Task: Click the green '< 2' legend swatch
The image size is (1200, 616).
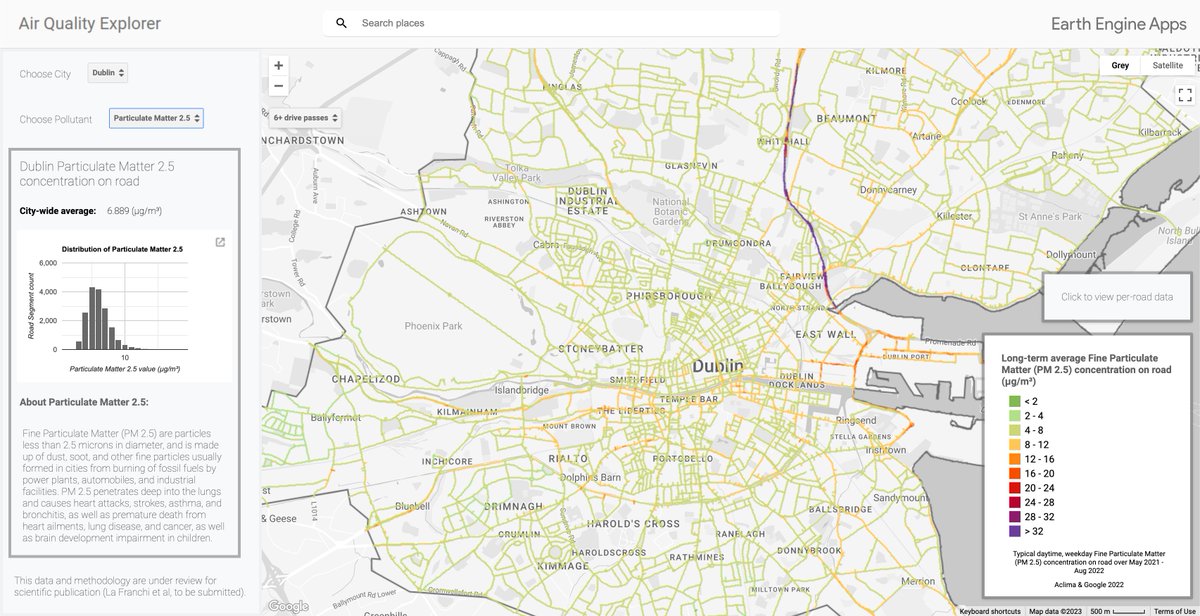Action: [1015, 401]
